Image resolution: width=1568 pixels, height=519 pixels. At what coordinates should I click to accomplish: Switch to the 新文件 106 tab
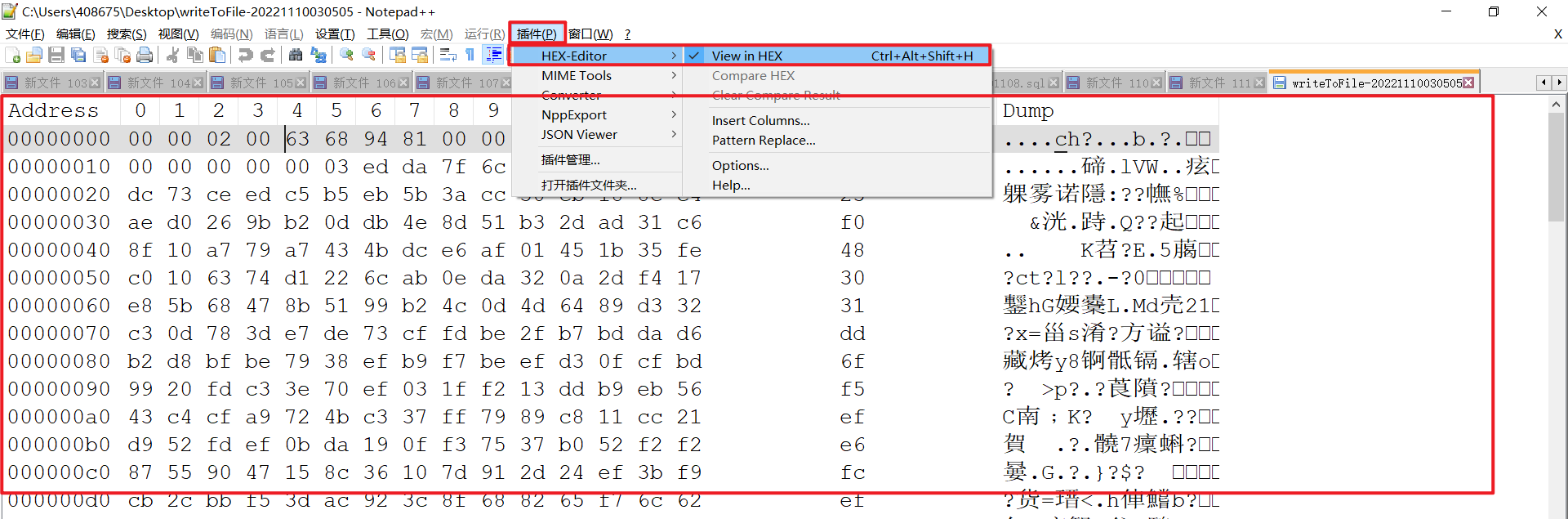(361, 83)
